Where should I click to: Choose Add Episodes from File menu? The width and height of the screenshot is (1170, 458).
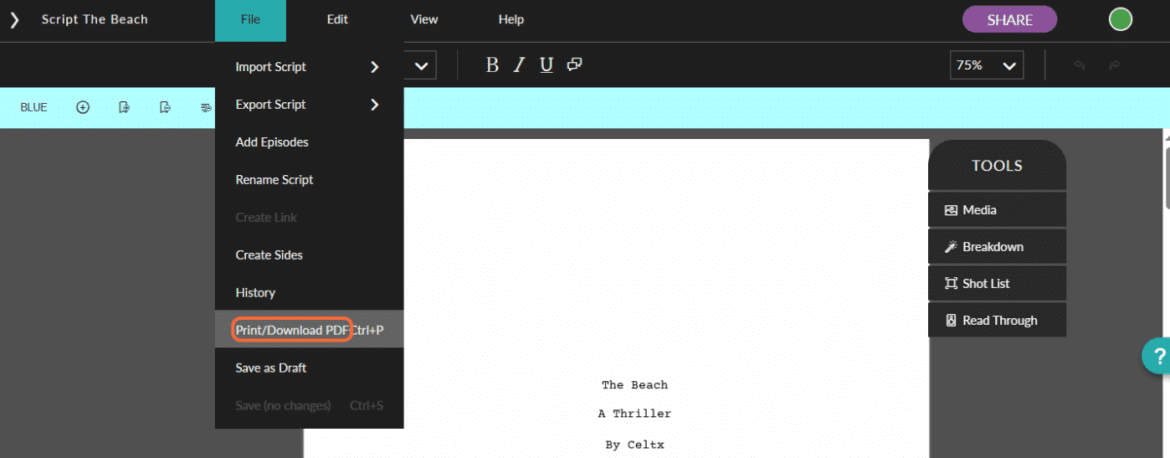pyautogui.click(x=309, y=142)
